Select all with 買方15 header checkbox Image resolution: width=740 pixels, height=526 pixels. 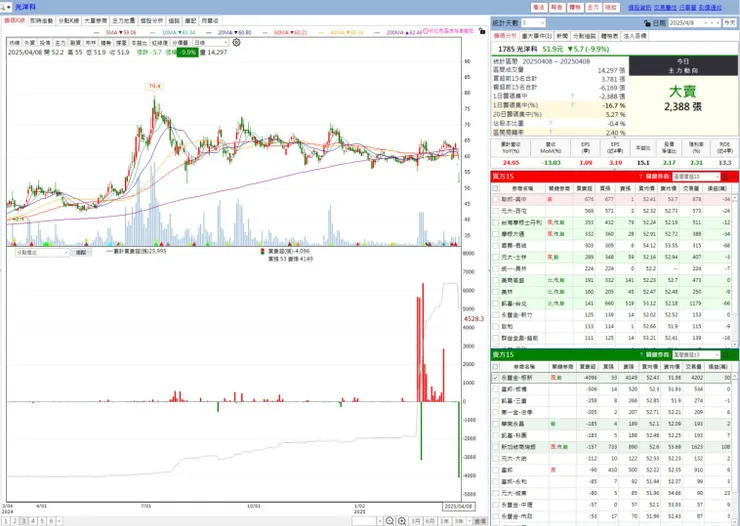pyautogui.click(x=495, y=188)
